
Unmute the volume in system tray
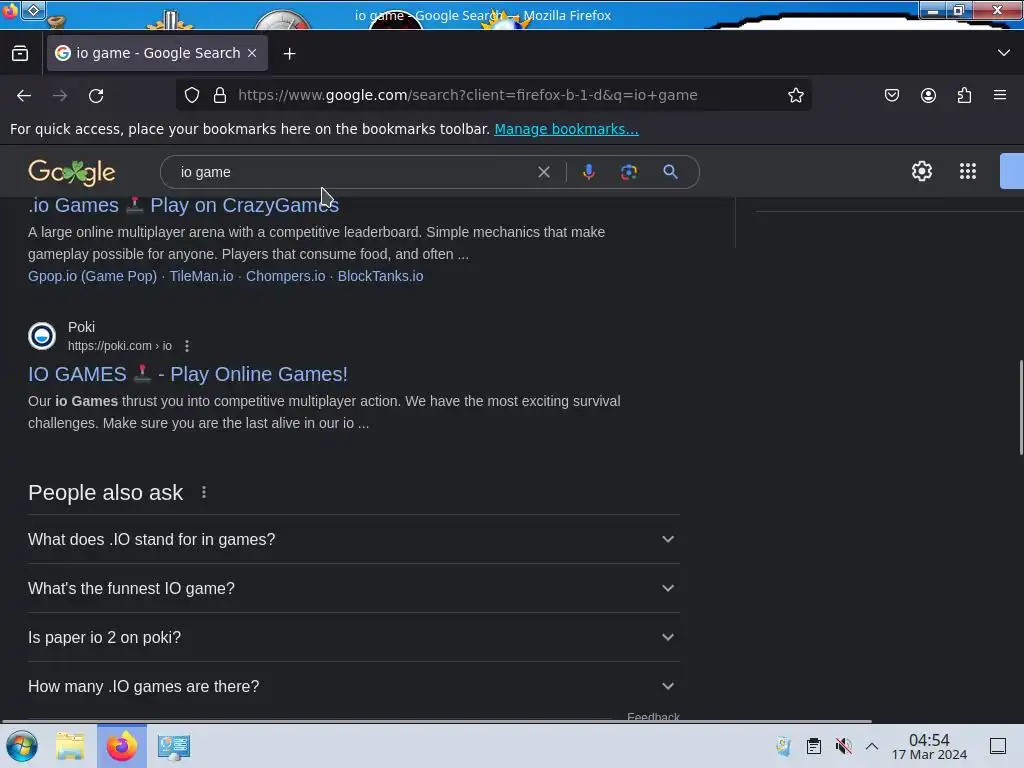click(x=843, y=746)
